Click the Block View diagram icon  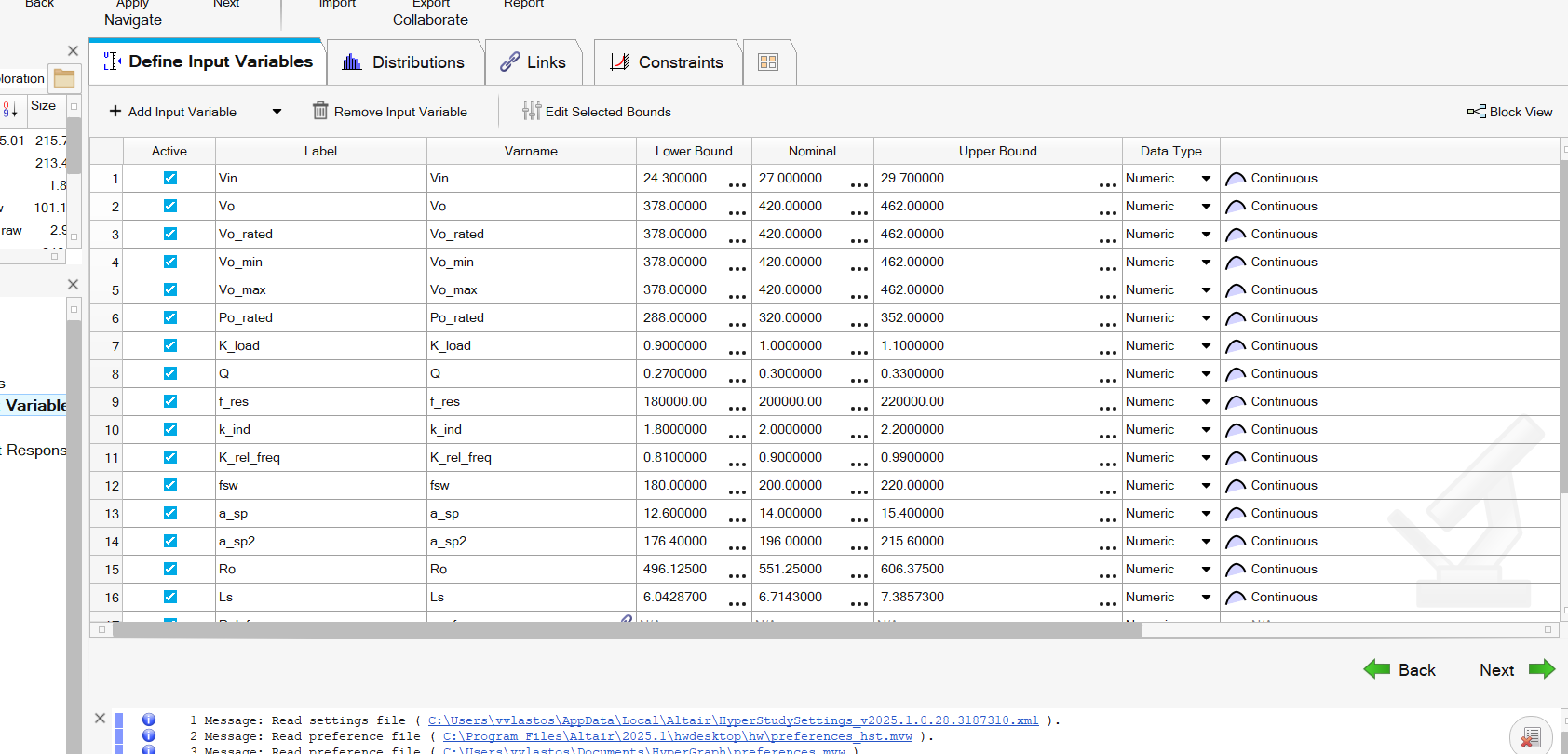(1476, 112)
